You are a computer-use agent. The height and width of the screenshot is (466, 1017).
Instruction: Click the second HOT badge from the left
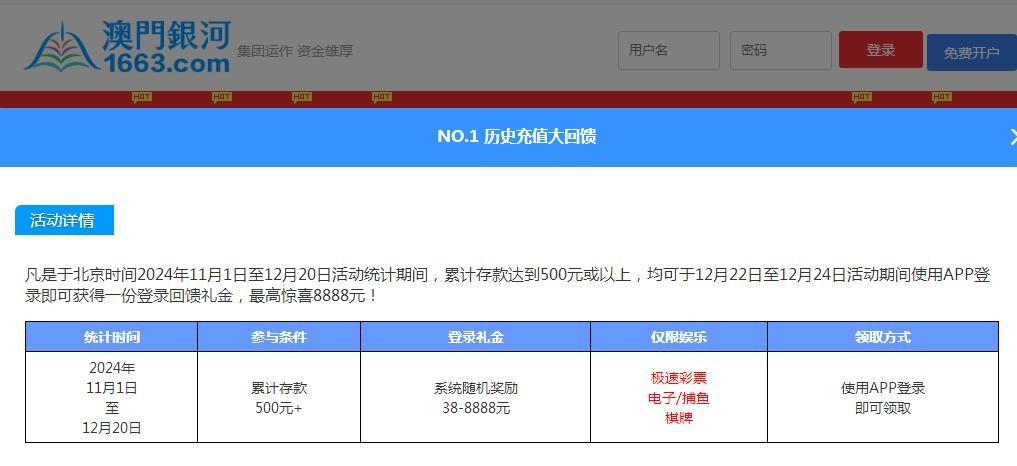click(x=221, y=97)
